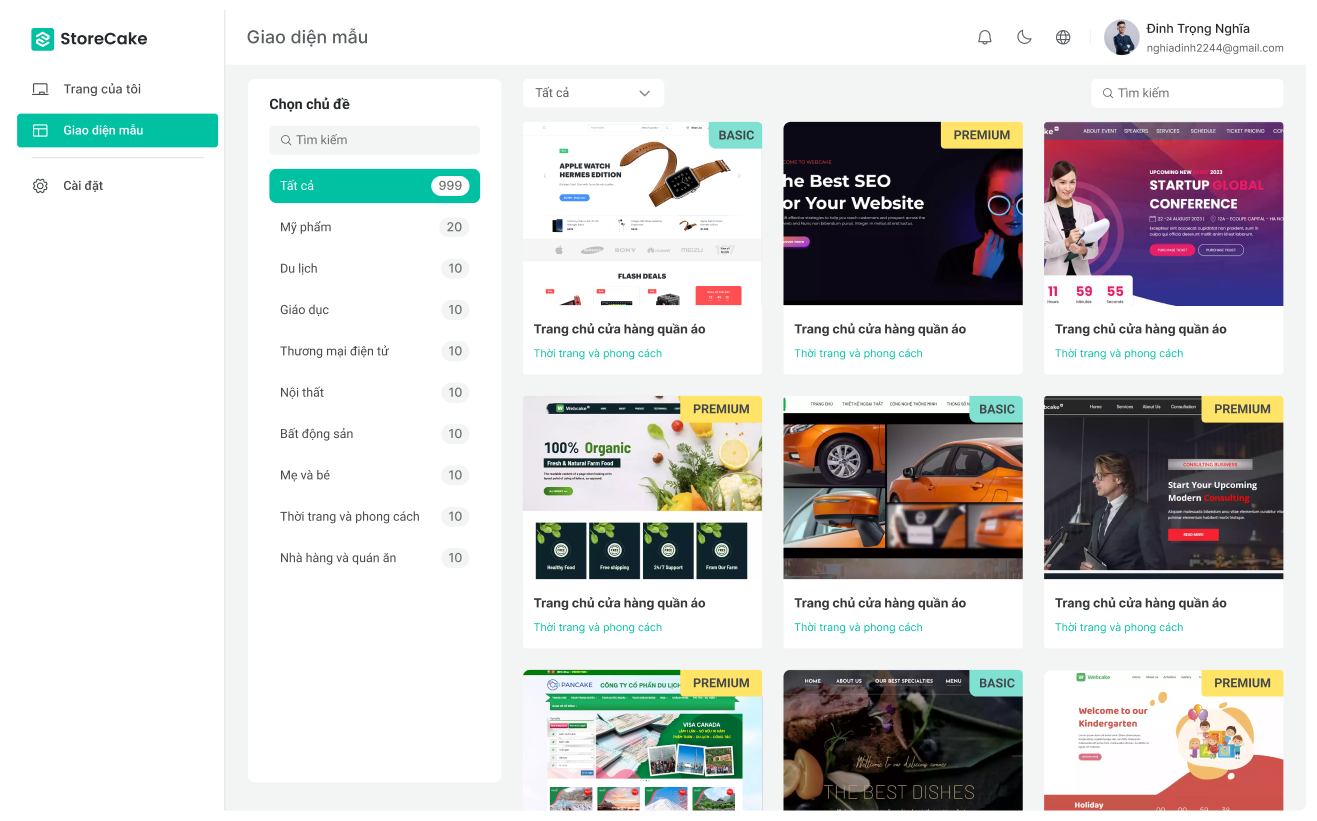Click the top-right "Tìm kiếm" search field
Image resolution: width=1317 pixels, height=821 pixels.
(x=1187, y=93)
